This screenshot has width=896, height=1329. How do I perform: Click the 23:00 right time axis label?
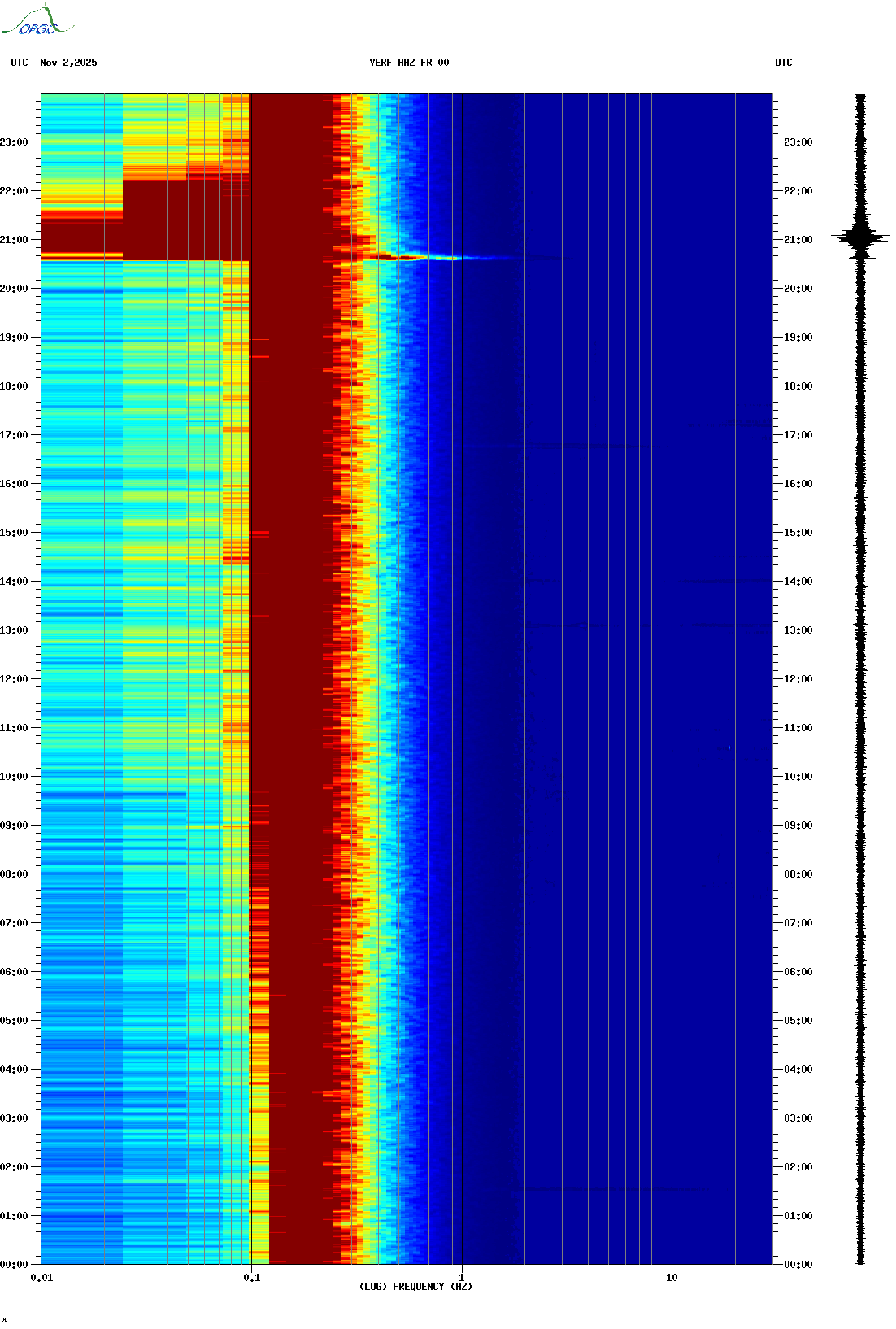798,142
